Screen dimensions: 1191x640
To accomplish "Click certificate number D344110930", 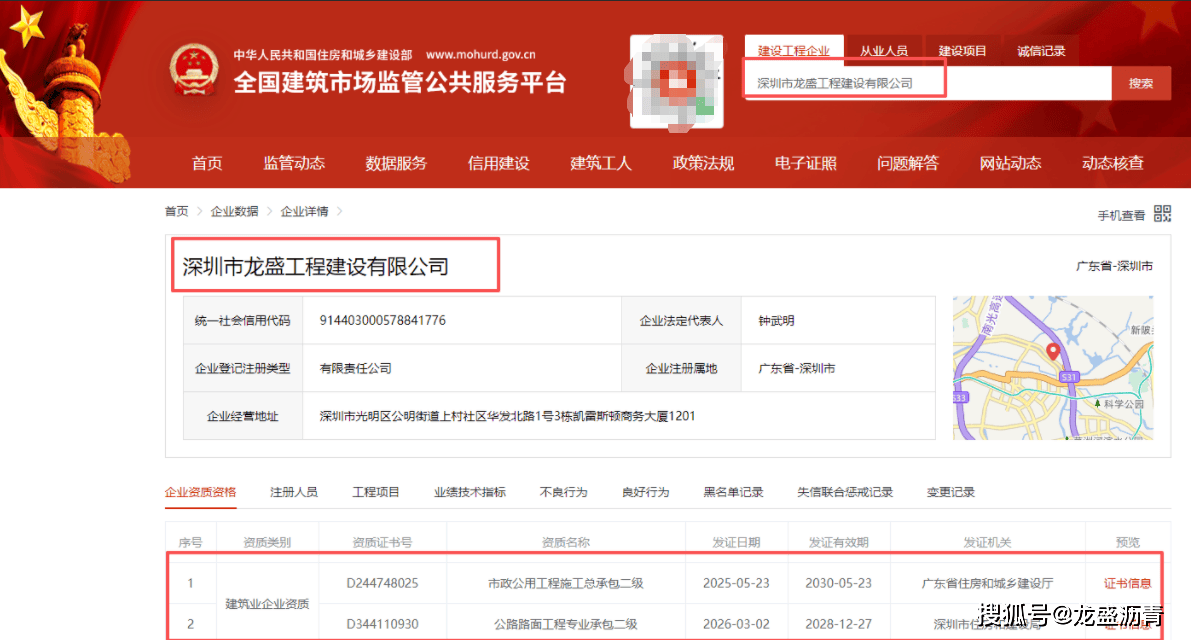I will tap(382, 624).
